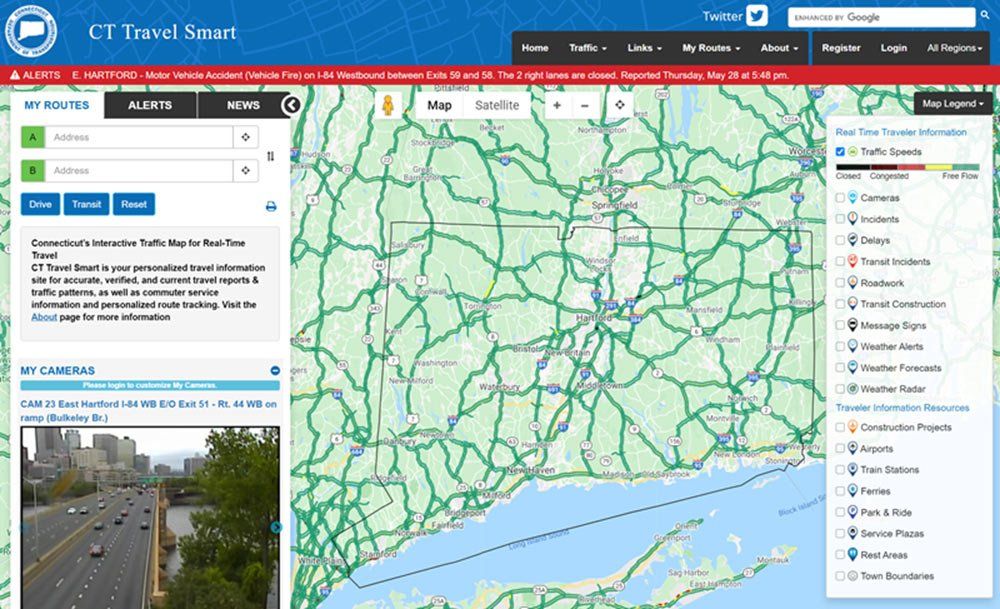Zoom out on the map
Screen dimensions: 1000x609
585,105
